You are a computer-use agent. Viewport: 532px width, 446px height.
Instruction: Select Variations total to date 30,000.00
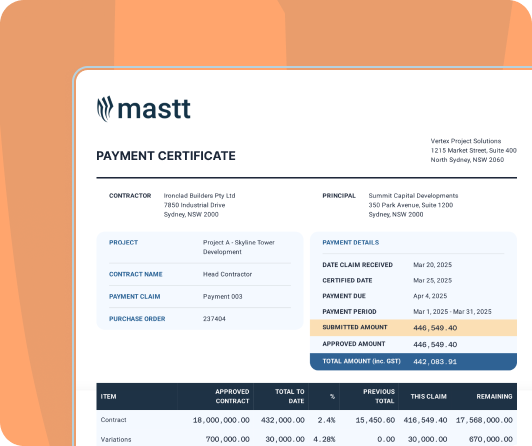click(285, 439)
